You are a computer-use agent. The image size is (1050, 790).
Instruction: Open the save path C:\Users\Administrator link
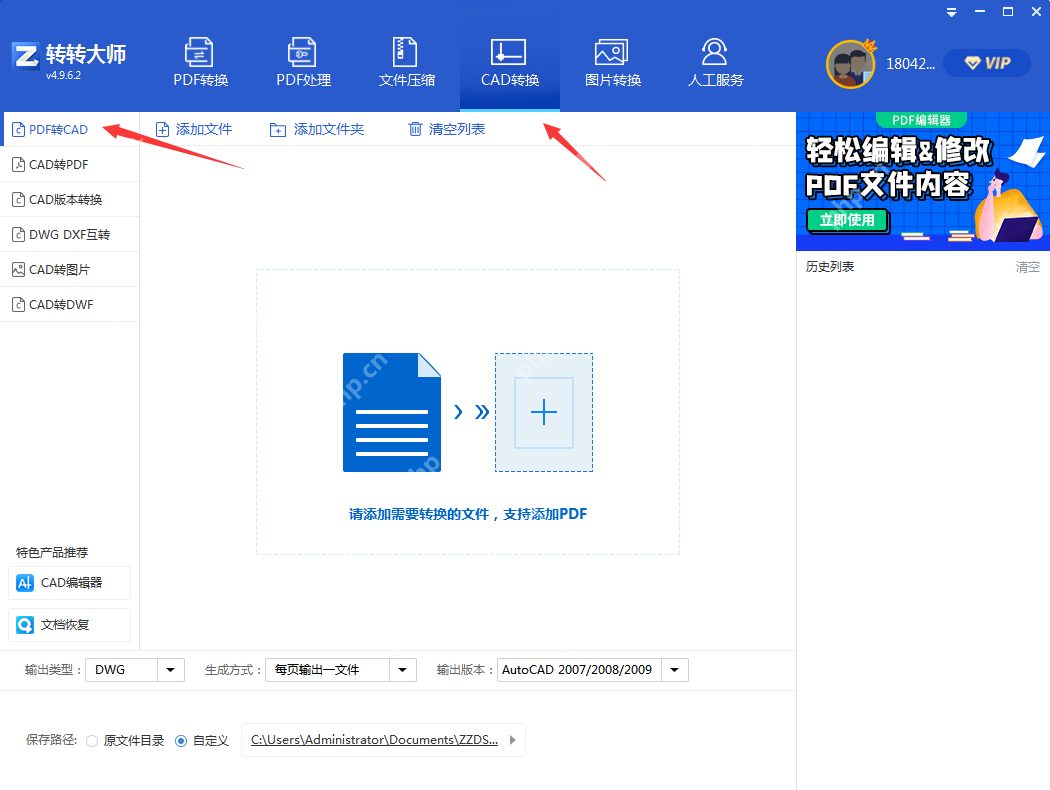374,740
